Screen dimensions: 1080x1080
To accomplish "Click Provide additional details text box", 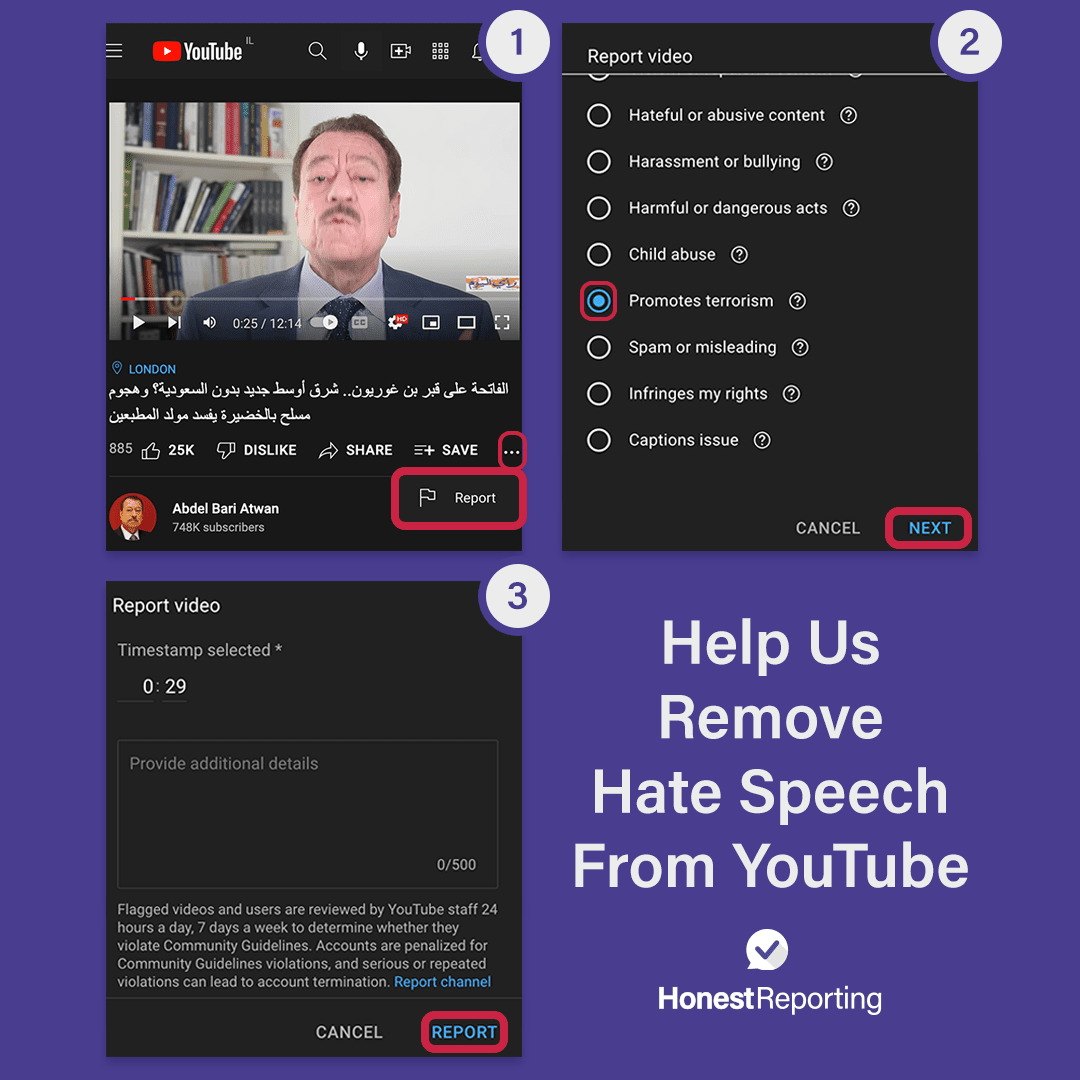I will tap(307, 814).
